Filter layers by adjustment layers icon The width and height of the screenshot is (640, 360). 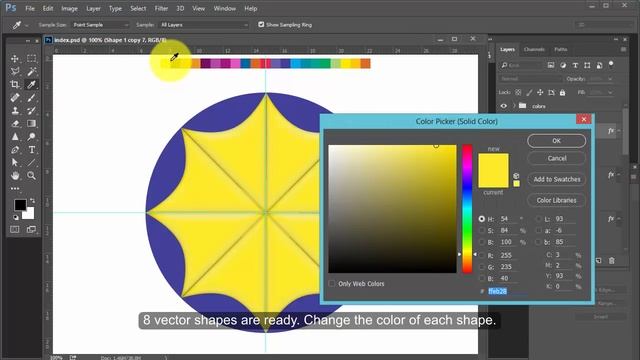[x=563, y=65]
